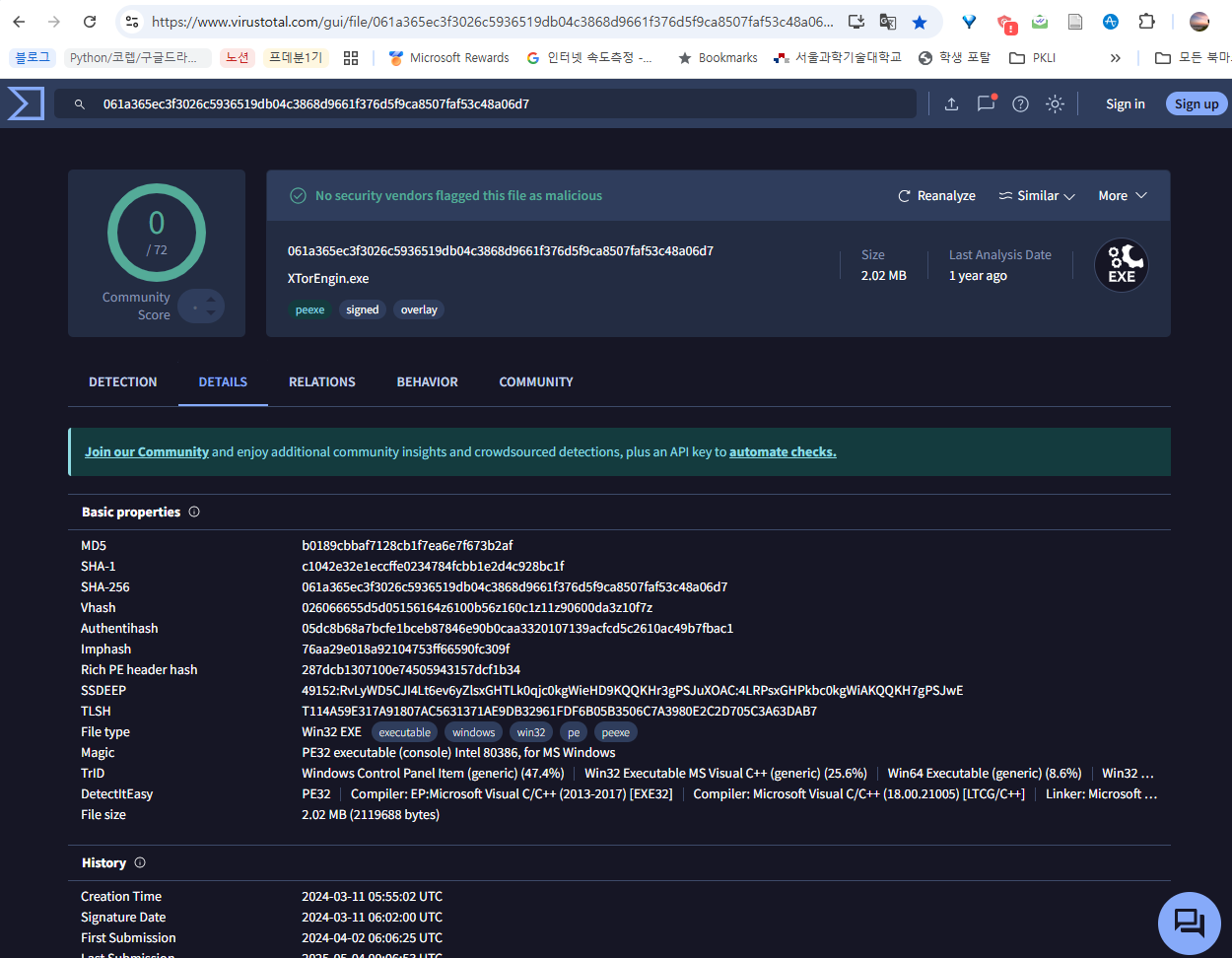Click the MD5 value b0189cbbaf7128cb1f7ea6e7f673b2af
Image resolution: width=1232 pixels, height=958 pixels.
click(407, 545)
